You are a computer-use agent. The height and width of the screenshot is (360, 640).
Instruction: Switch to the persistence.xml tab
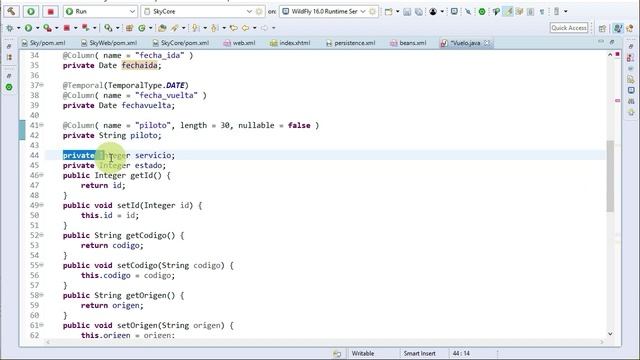click(x=351, y=43)
